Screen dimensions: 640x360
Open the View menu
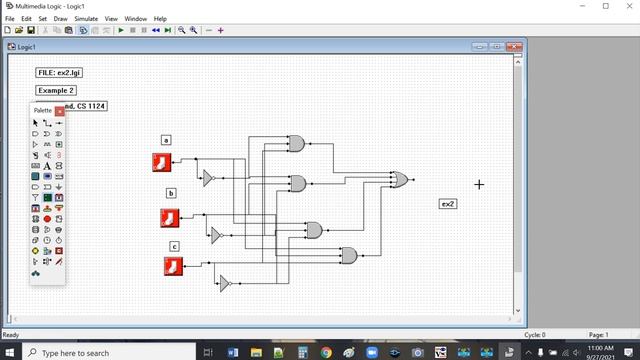point(111,19)
